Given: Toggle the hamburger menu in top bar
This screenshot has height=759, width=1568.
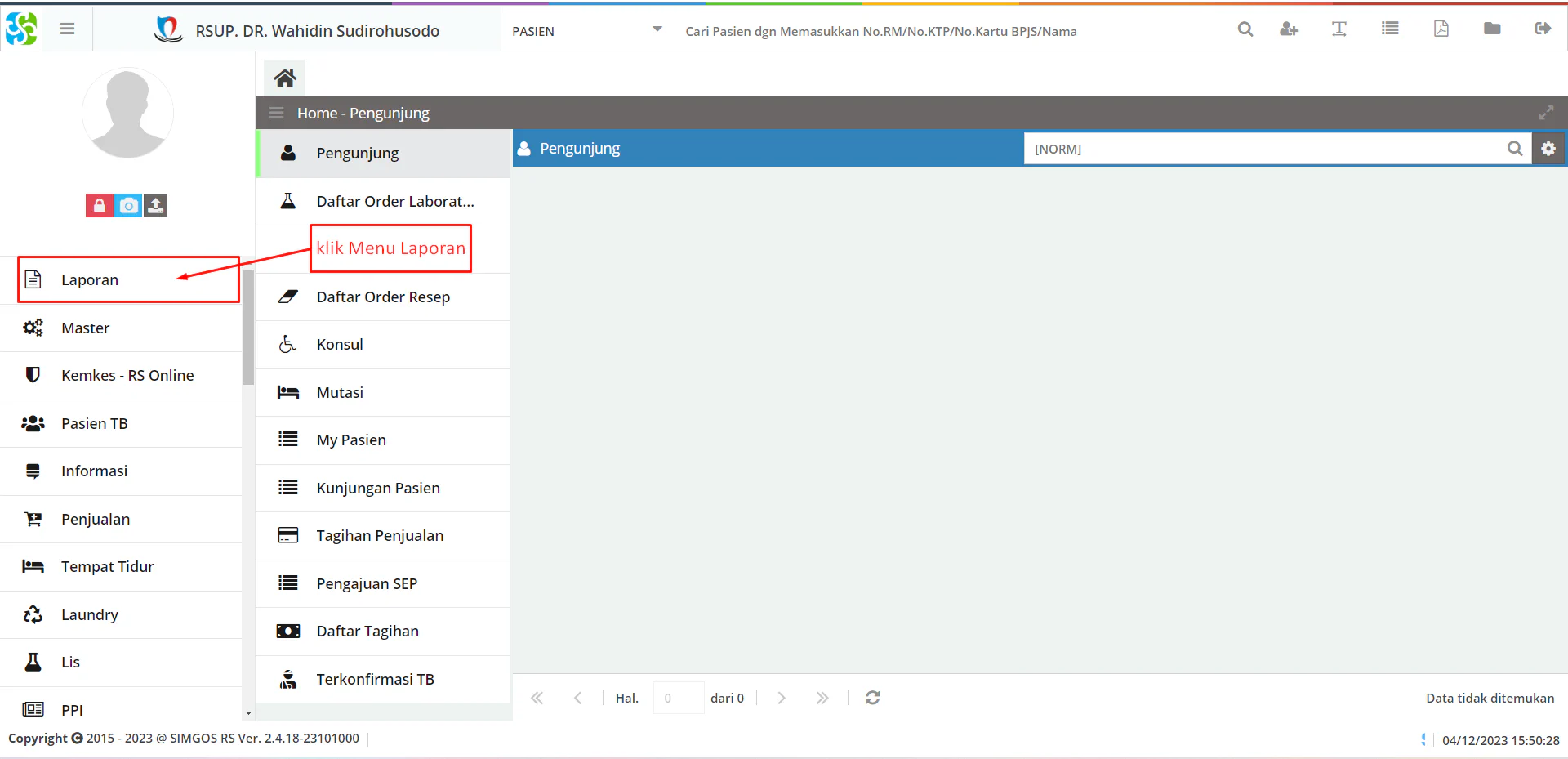Looking at the screenshot, I should [x=68, y=29].
